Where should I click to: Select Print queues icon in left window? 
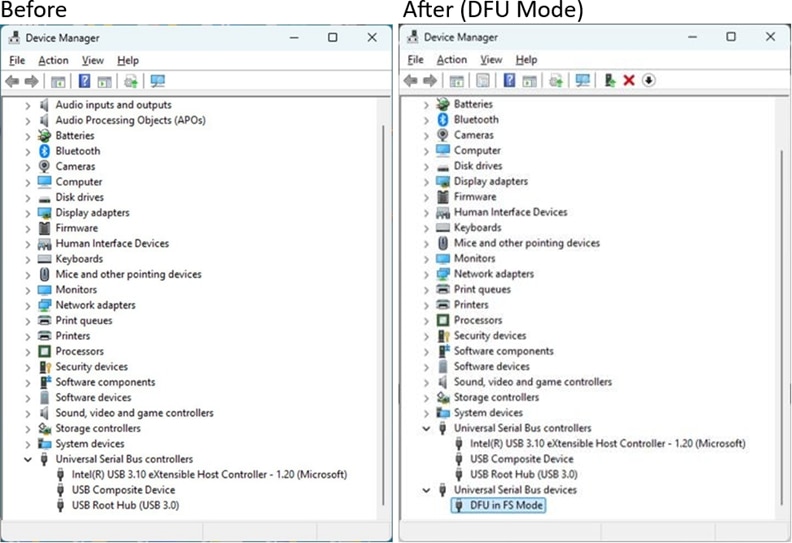(44, 320)
